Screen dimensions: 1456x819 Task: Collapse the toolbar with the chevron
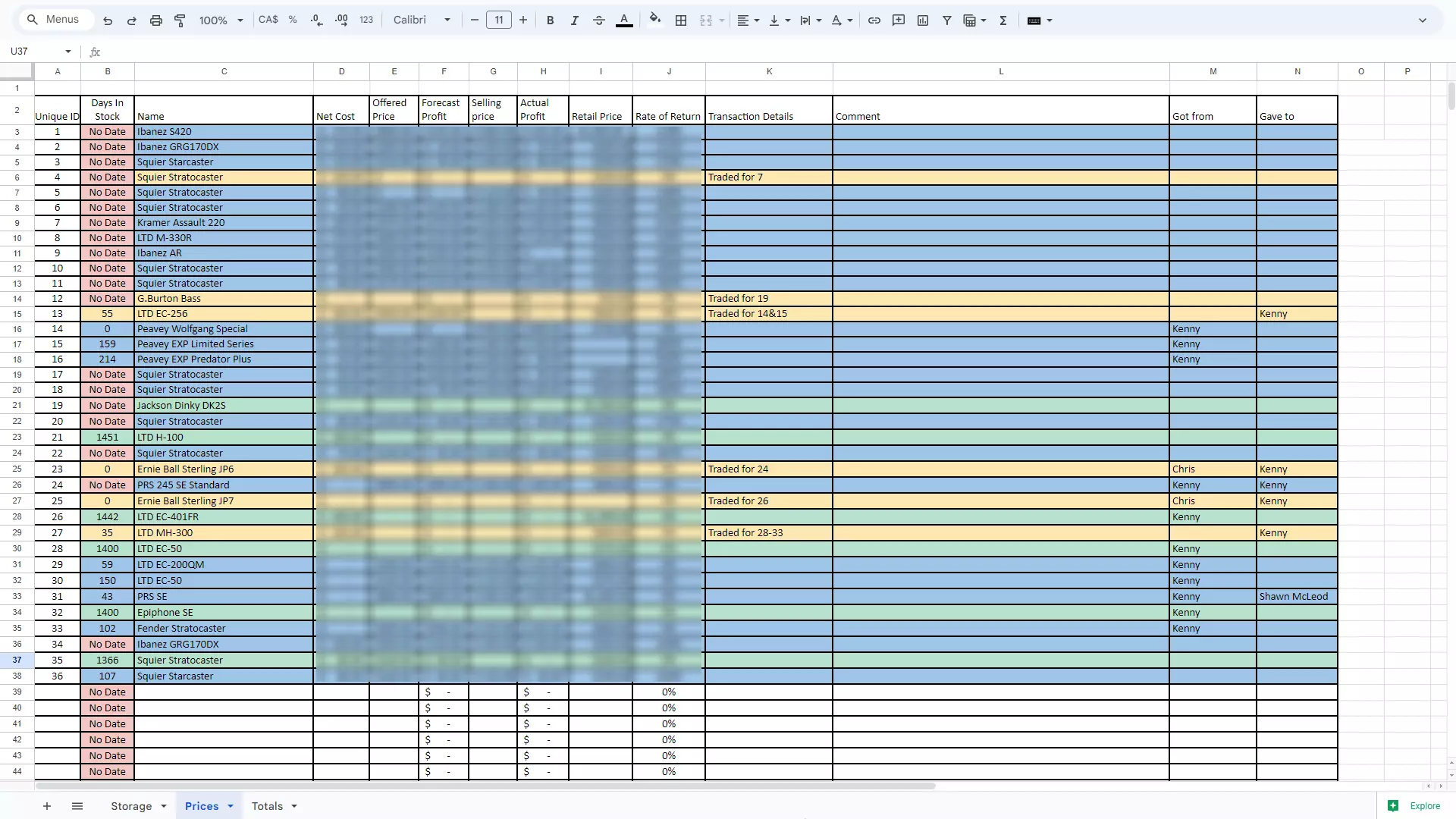(1423, 20)
